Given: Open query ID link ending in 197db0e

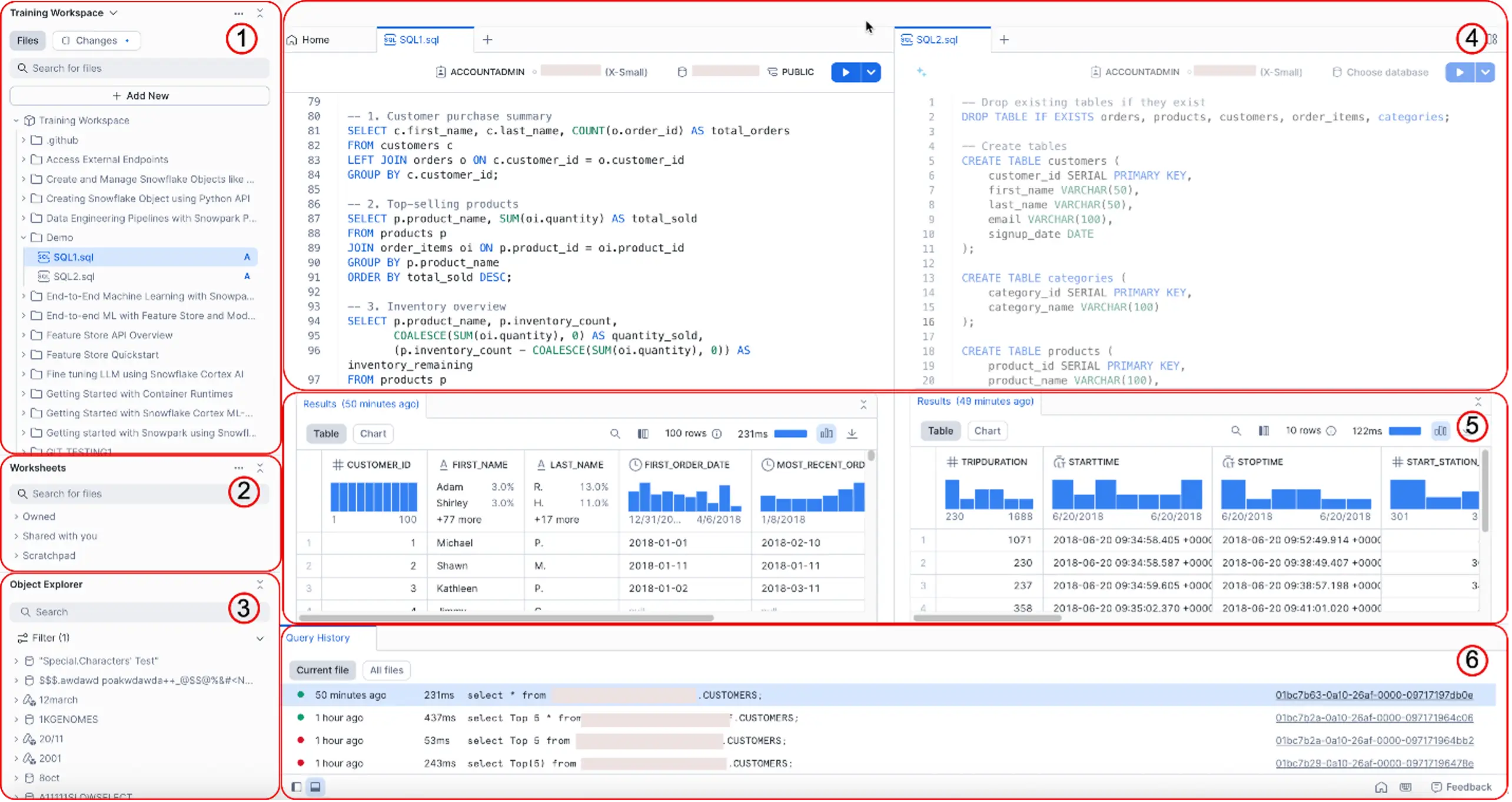Looking at the screenshot, I should (1374, 695).
